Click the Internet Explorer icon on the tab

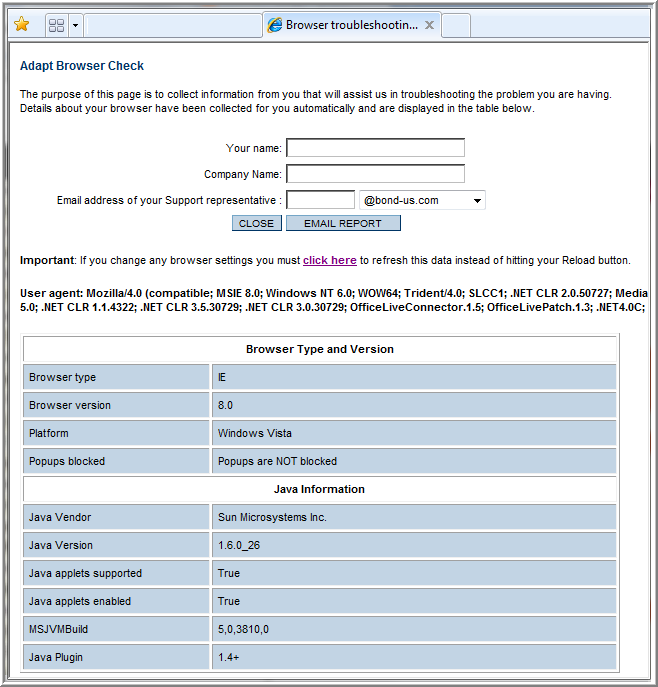tap(275, 25)
